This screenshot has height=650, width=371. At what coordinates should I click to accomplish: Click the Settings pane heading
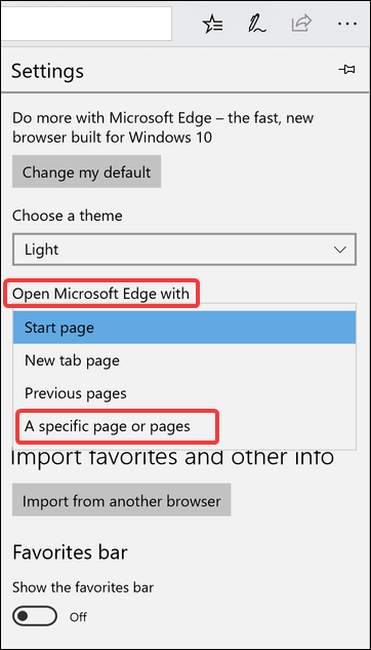47,71
